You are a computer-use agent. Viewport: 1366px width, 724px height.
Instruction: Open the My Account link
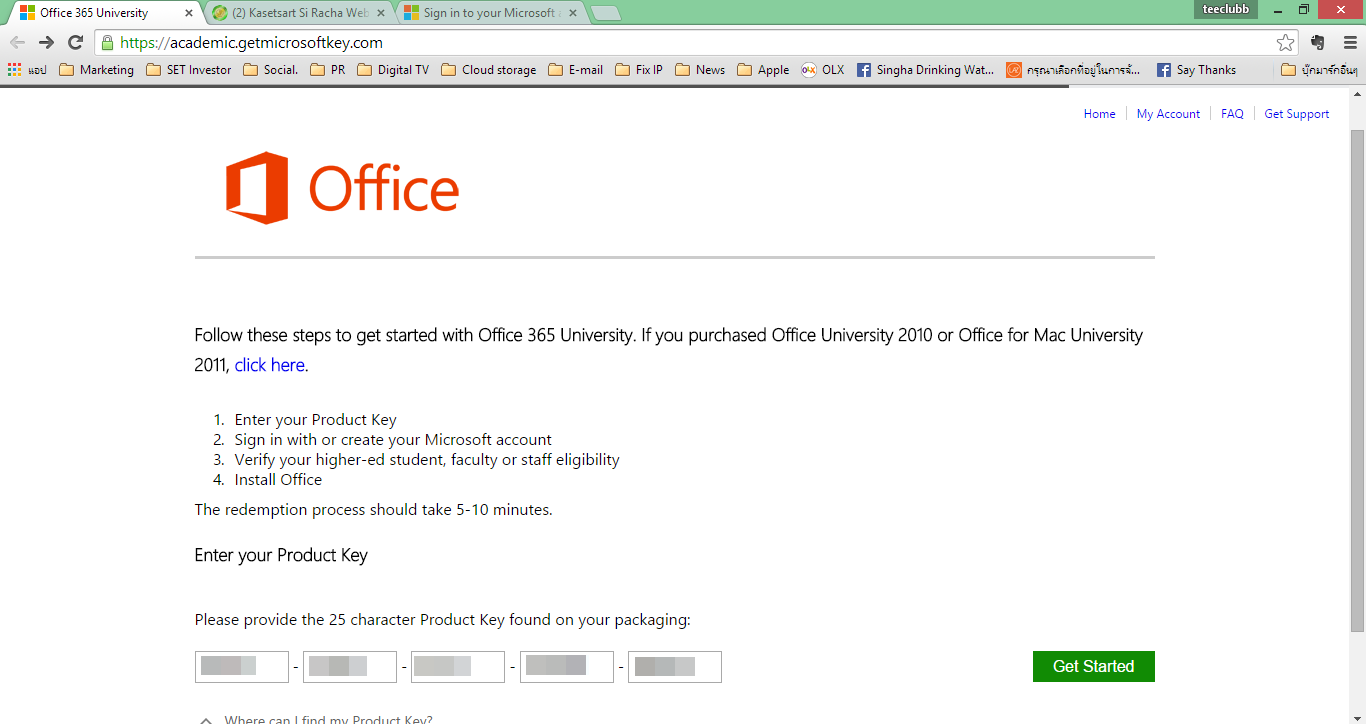click(1168, 114)
